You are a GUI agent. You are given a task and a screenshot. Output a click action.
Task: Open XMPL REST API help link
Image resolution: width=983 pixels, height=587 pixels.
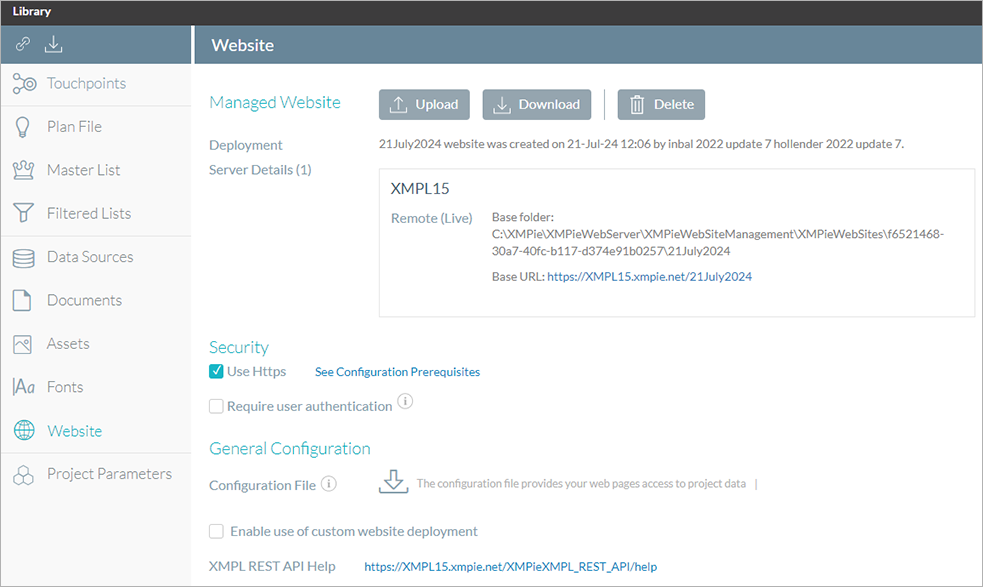[510, 566]
